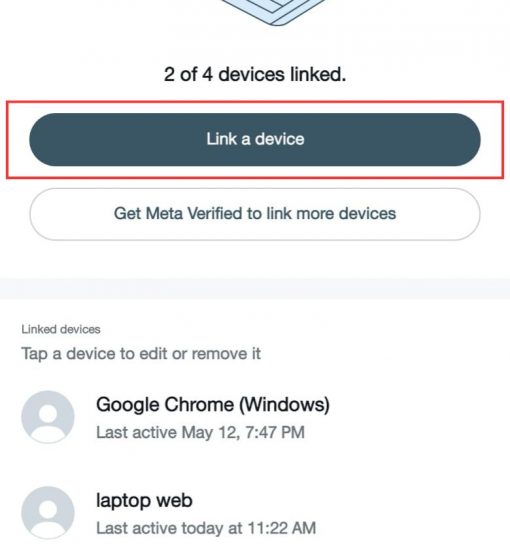The width and height of the screenshot is (510, 550).
Task: Click the laptop web device avatar icon
Action: [x=48, y=512]
